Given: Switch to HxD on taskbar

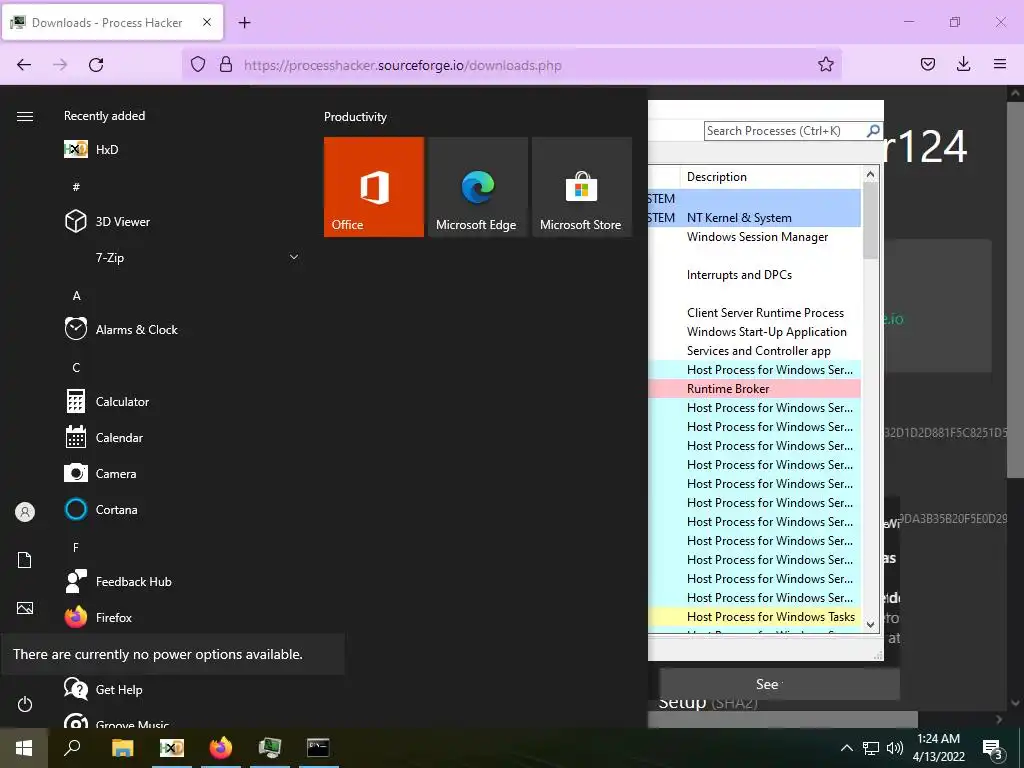Looking at the screenshot, I should (x=172, y=748).
